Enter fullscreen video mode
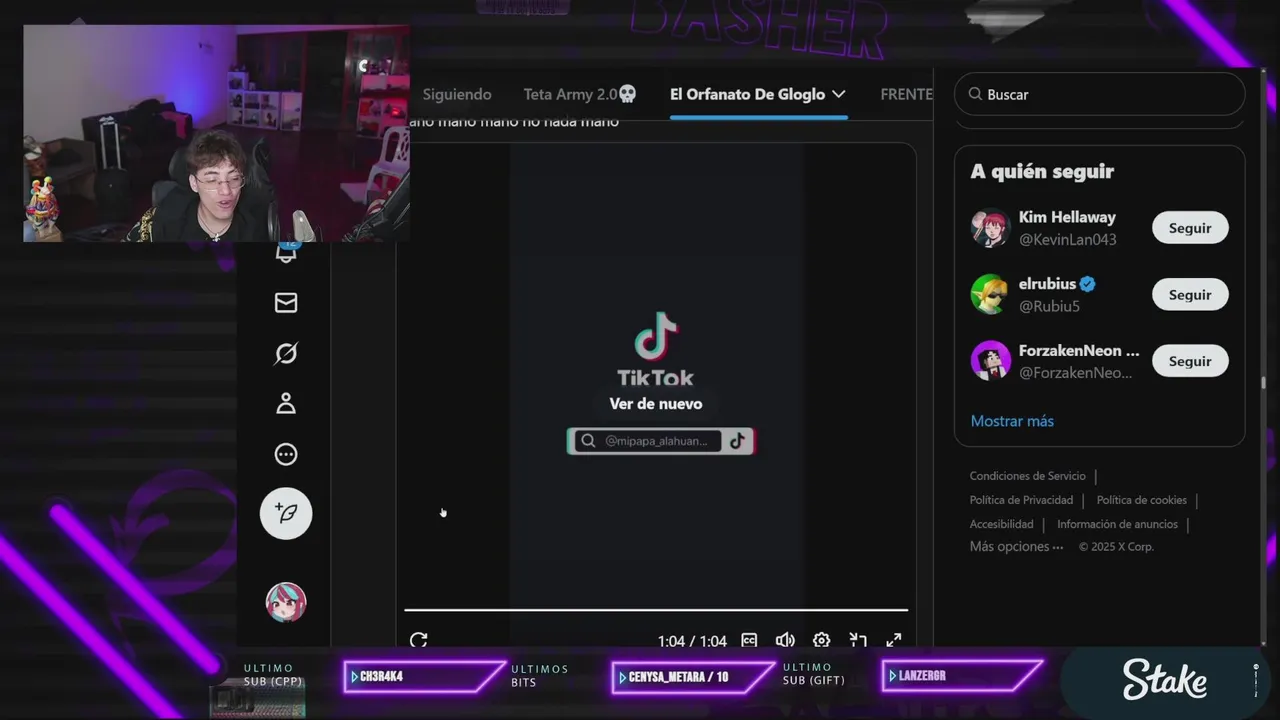 pyautogui.click(x=894, y=640)
